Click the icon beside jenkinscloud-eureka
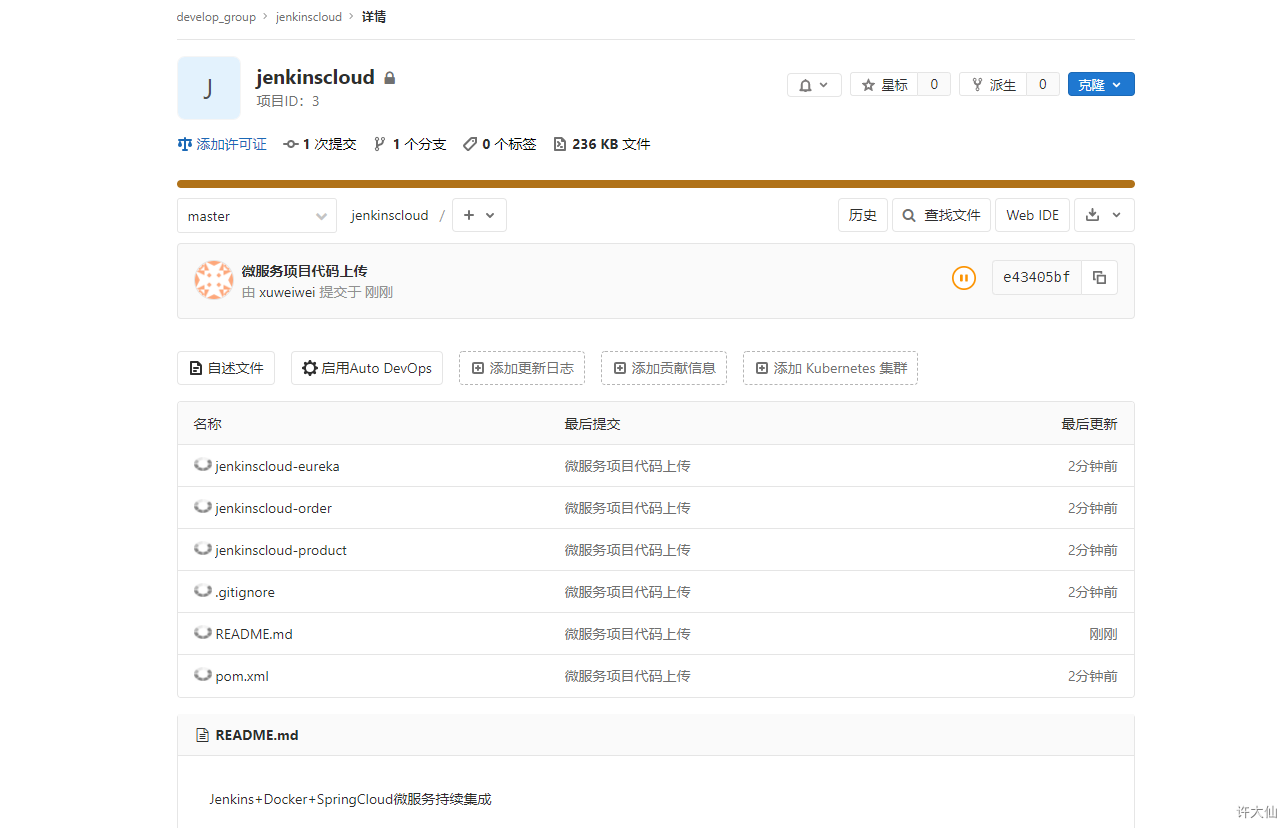 tap(203, 465)
